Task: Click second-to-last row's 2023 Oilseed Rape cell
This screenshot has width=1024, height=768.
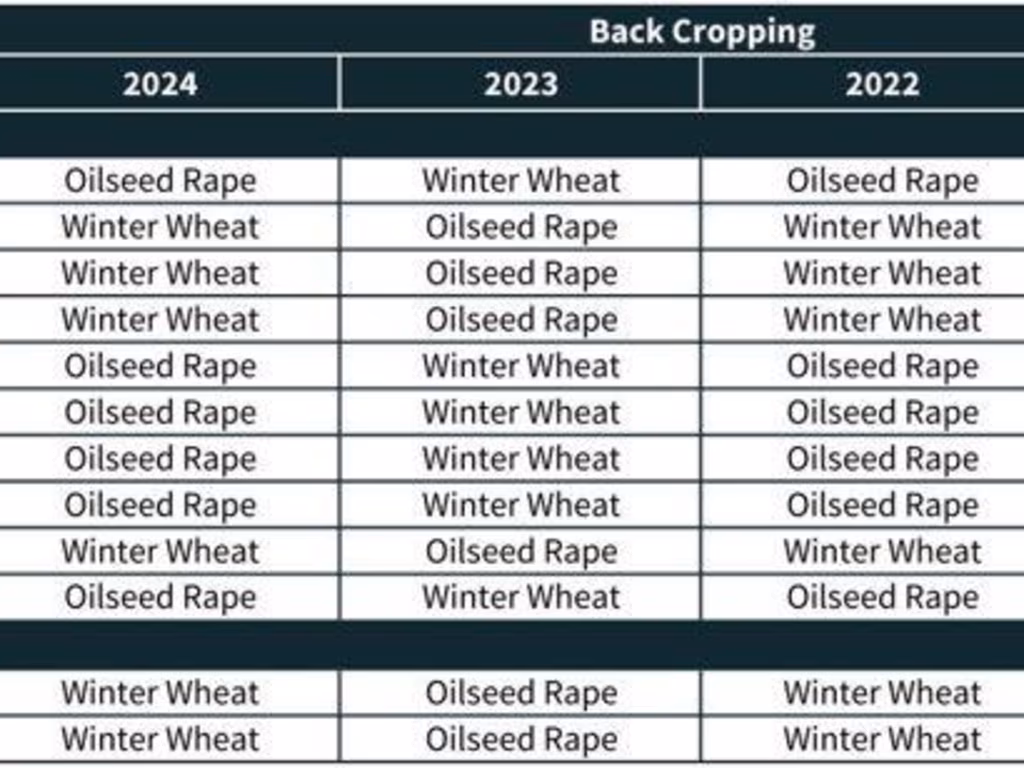Action: (x=520, y=692)
